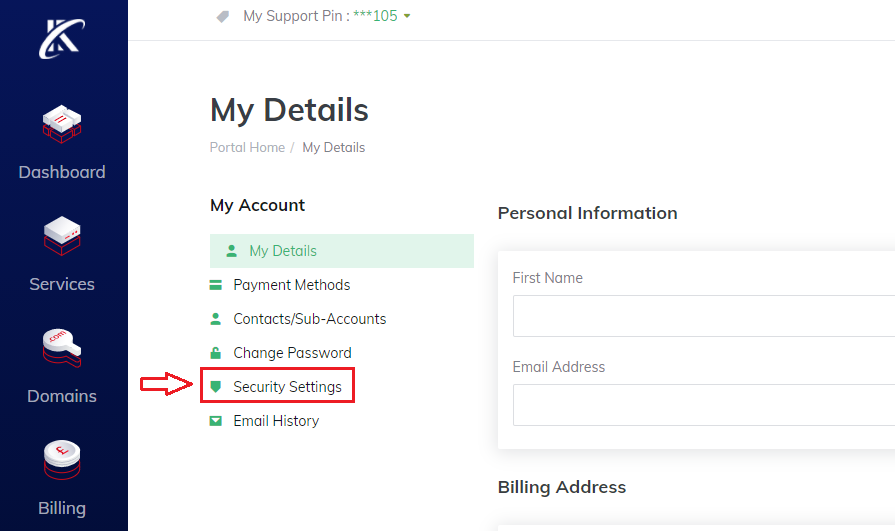
Task: Click the shield icon next to Security Settings
Action: (215, 386)
